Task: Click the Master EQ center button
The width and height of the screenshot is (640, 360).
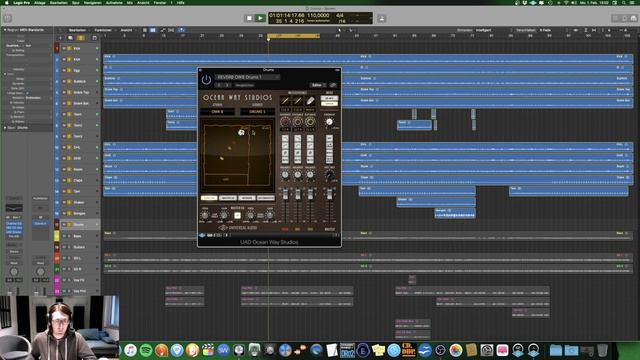Action: [237, 215]
